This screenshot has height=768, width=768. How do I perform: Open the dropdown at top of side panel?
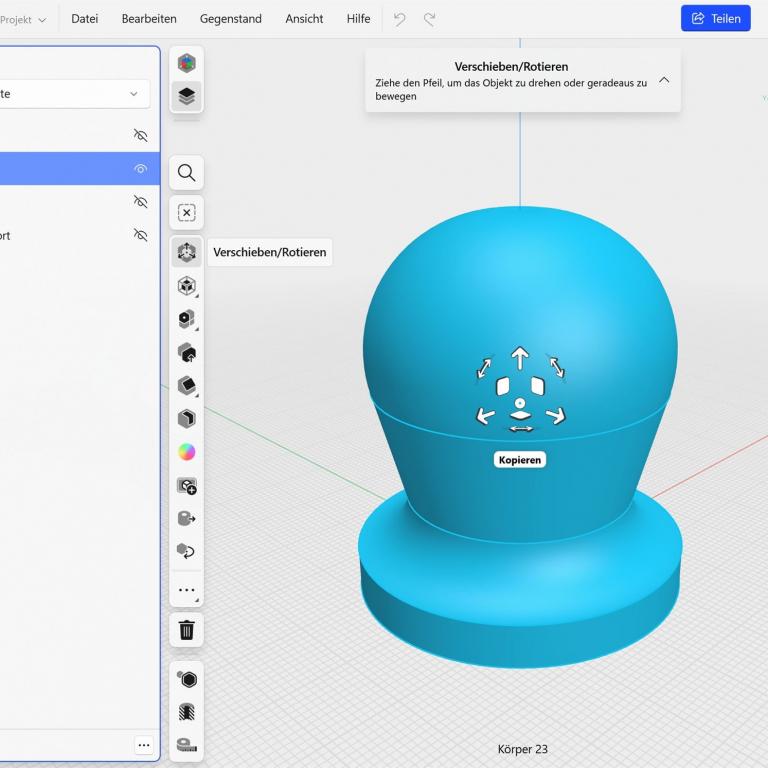[x=75, y=94]
